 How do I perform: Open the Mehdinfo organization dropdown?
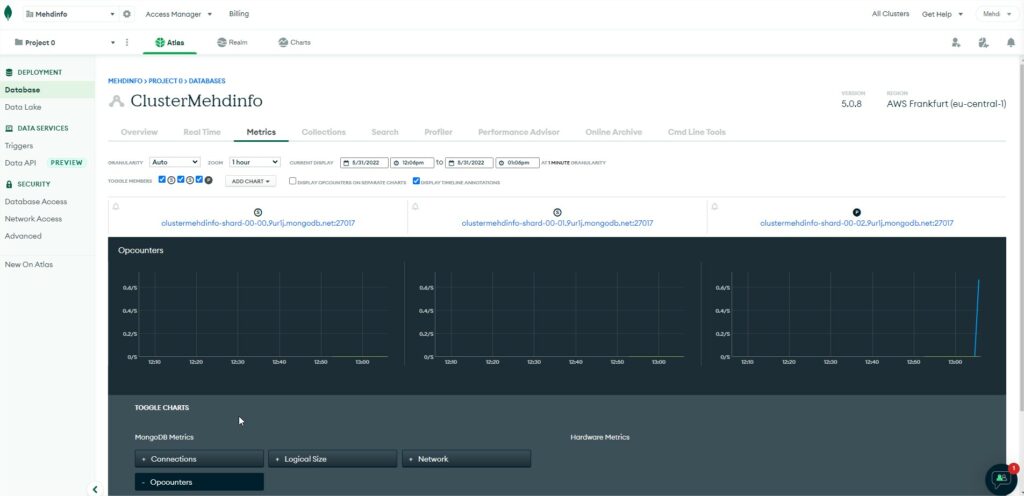pos(70,14)
